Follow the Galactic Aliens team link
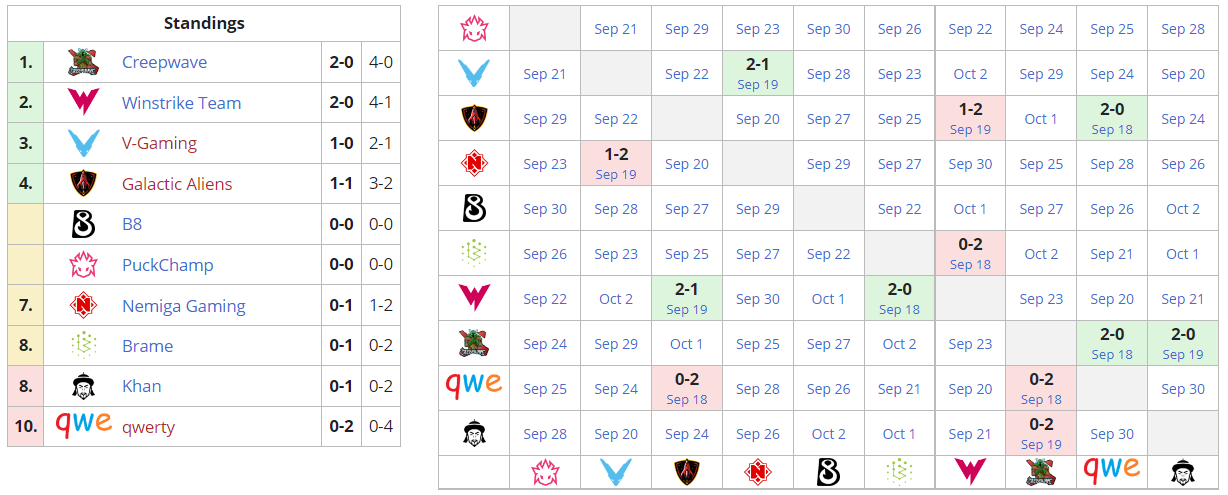Viewport: 1228px width, 495px height. [x=177, y=184]
